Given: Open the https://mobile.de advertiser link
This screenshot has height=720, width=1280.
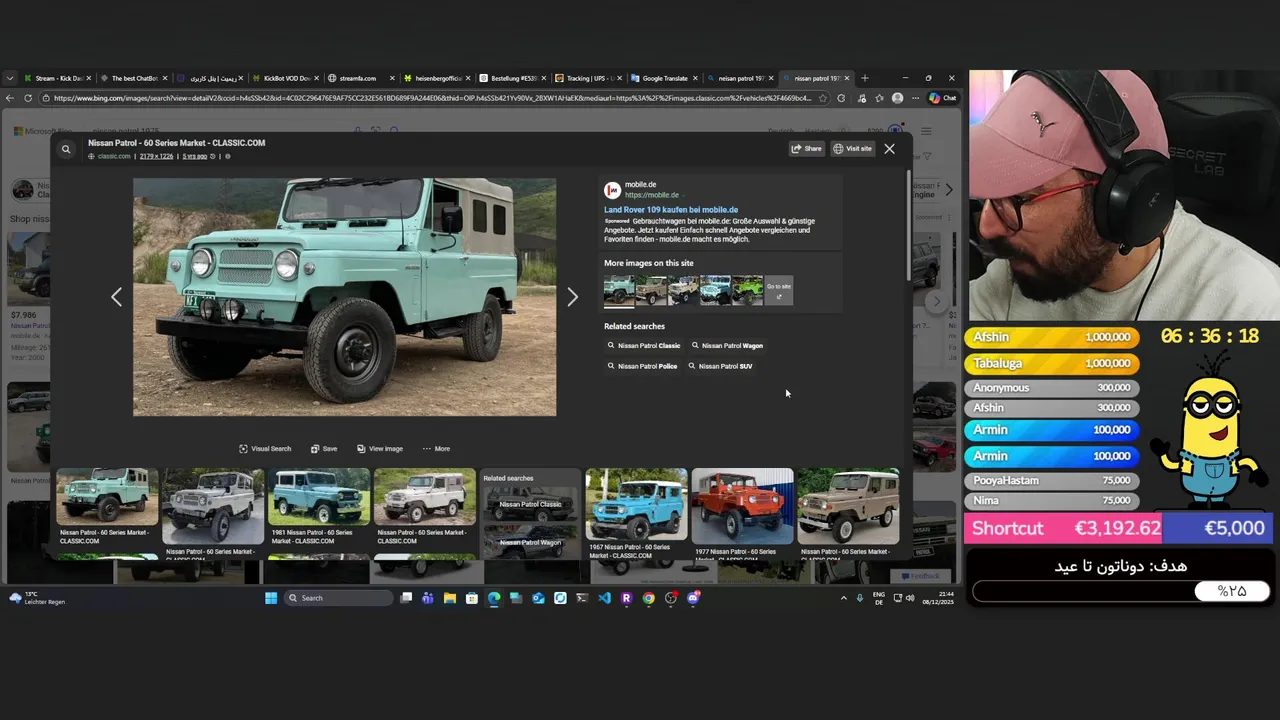Looking at the screenshot, I should (652, 195).
